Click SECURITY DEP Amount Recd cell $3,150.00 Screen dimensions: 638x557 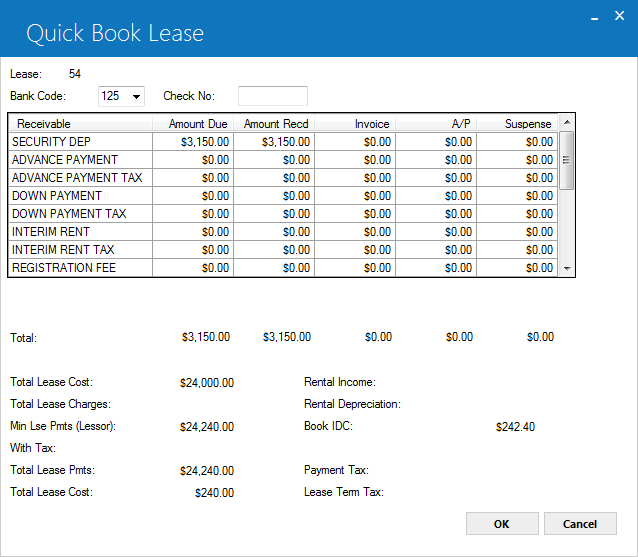coord(274,142)
